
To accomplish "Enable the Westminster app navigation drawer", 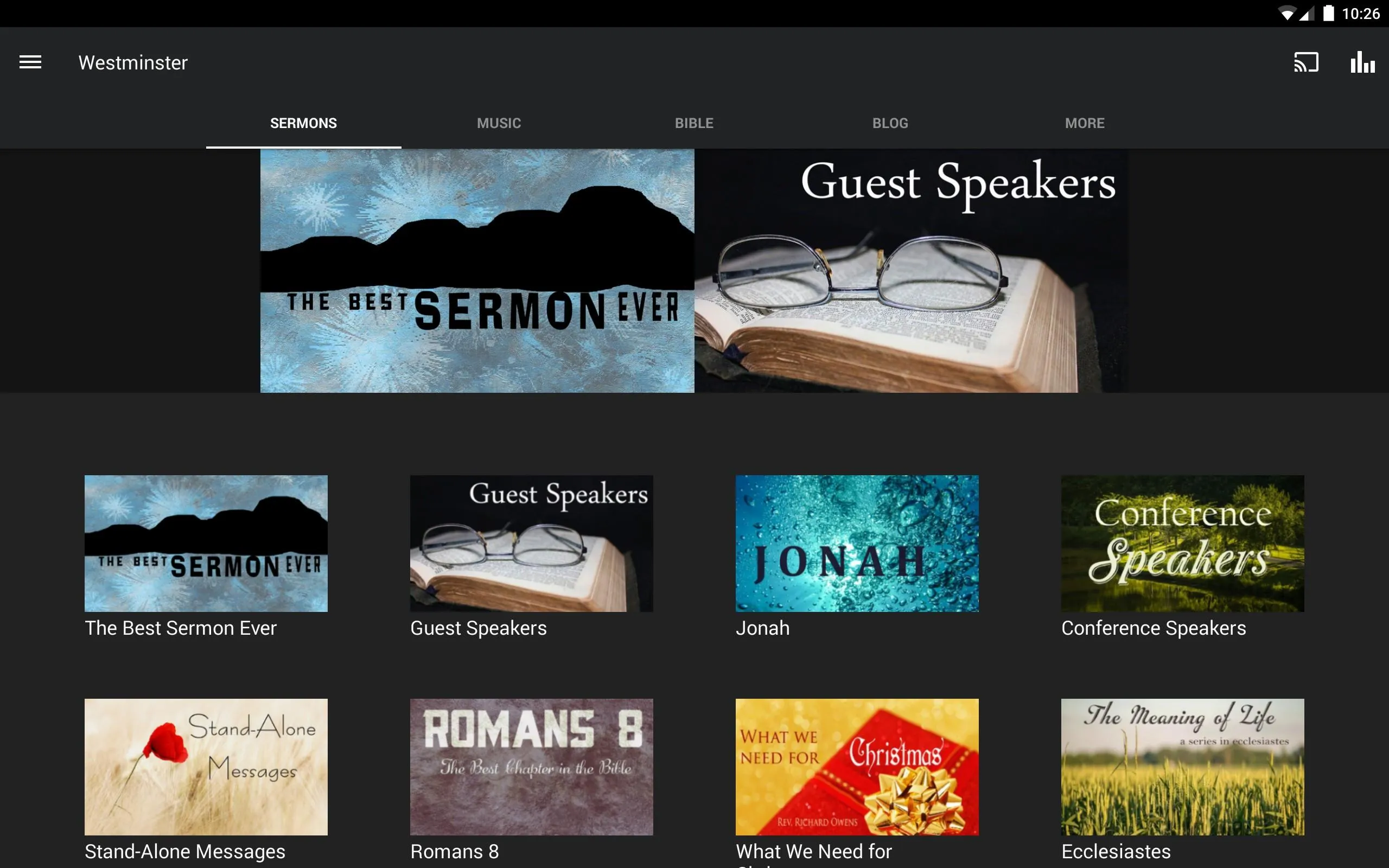I will pyautogui.click(x=30, y=62).
